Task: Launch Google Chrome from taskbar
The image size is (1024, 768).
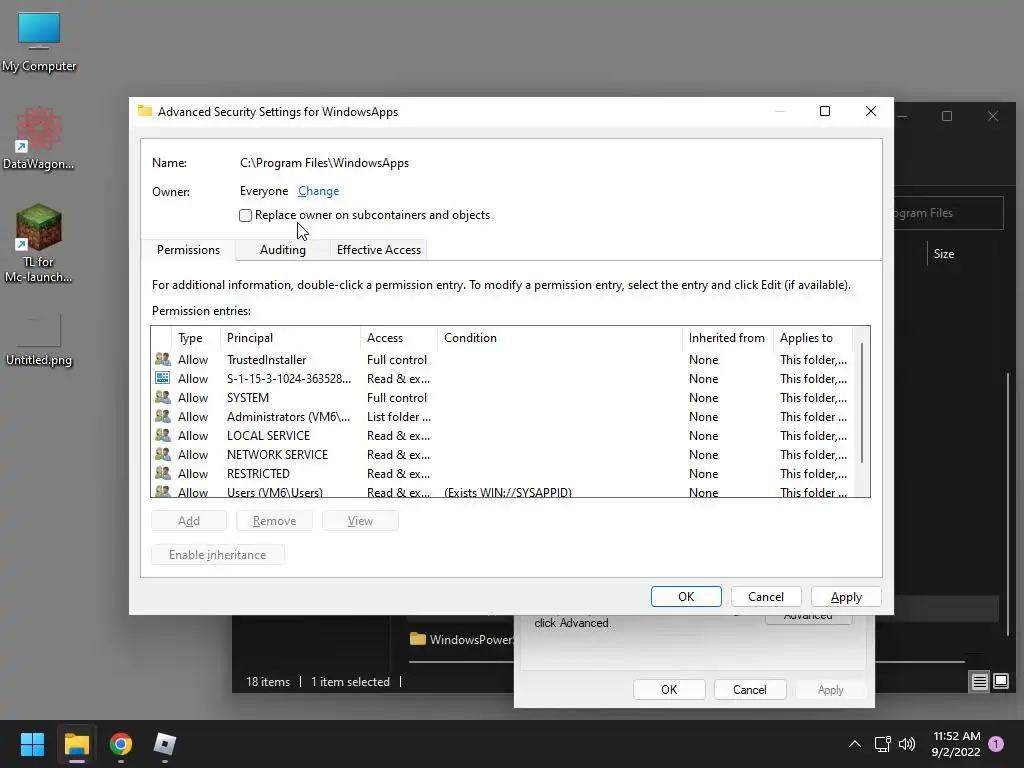Action: (x=121, y=744)
